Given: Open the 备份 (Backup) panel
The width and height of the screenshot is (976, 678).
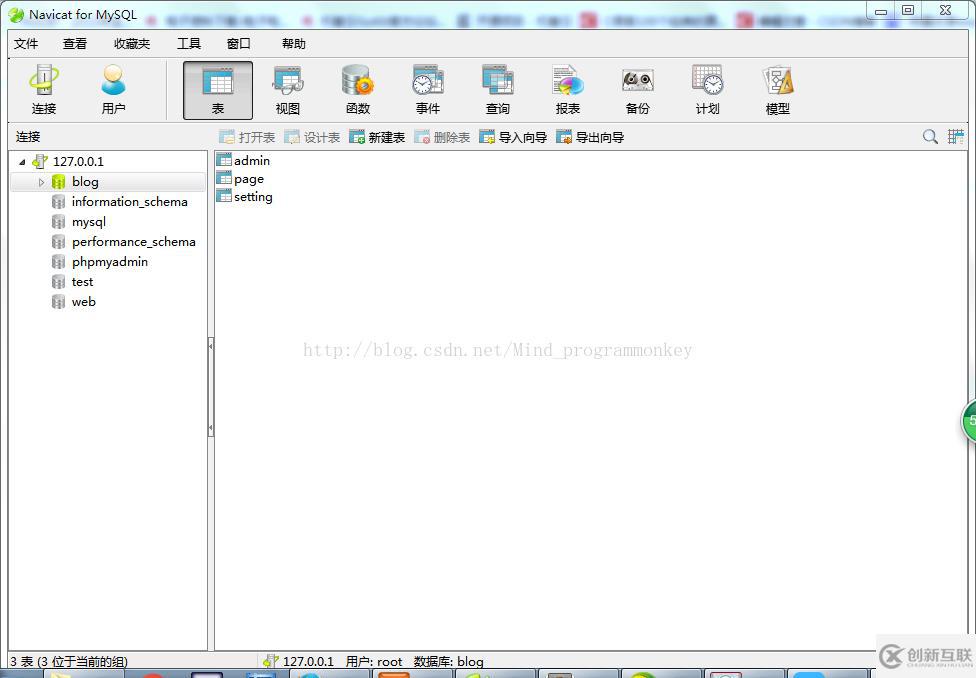Looking at the screenshot, I should 637,88.
